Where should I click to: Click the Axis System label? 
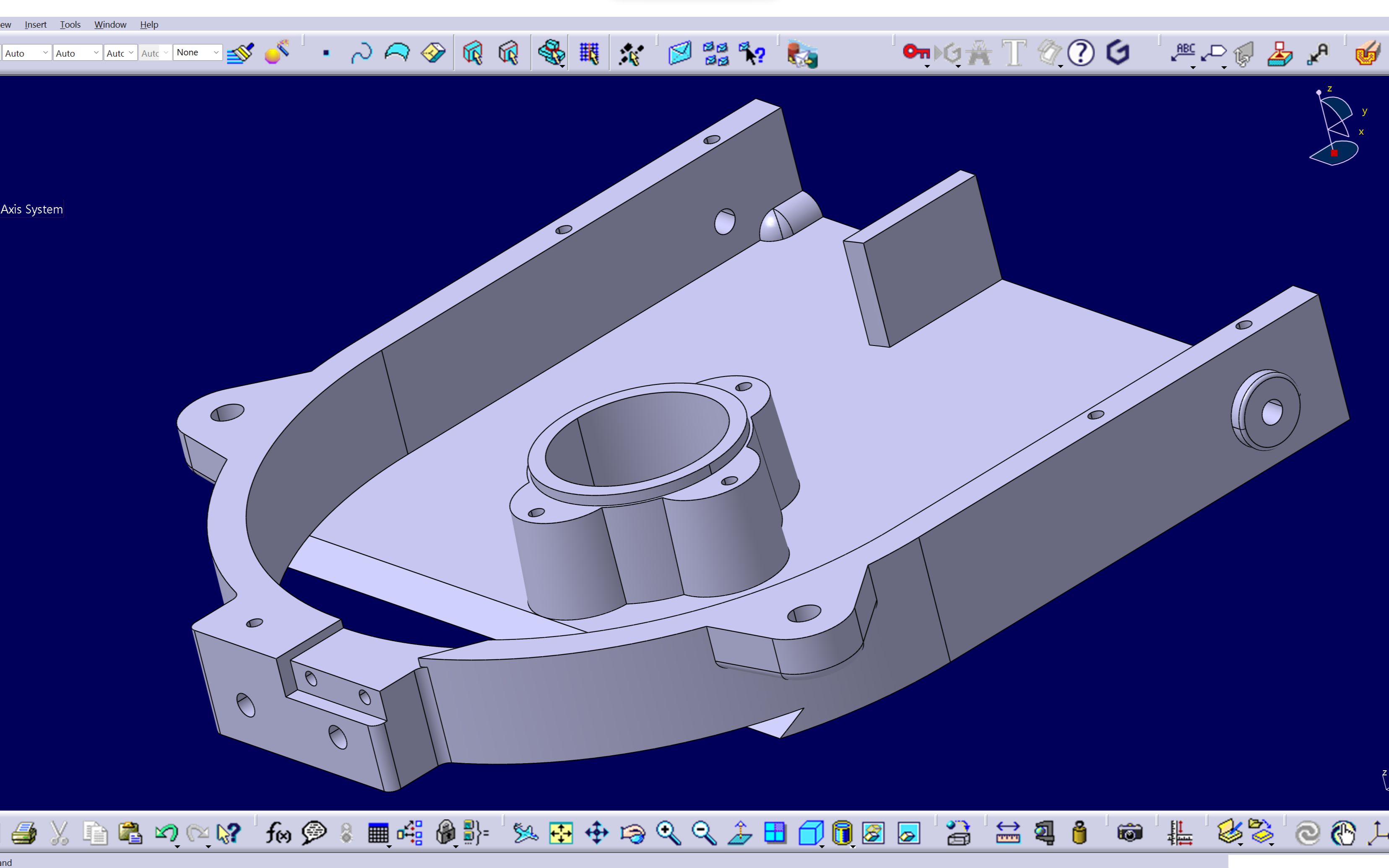pos(31,210)
